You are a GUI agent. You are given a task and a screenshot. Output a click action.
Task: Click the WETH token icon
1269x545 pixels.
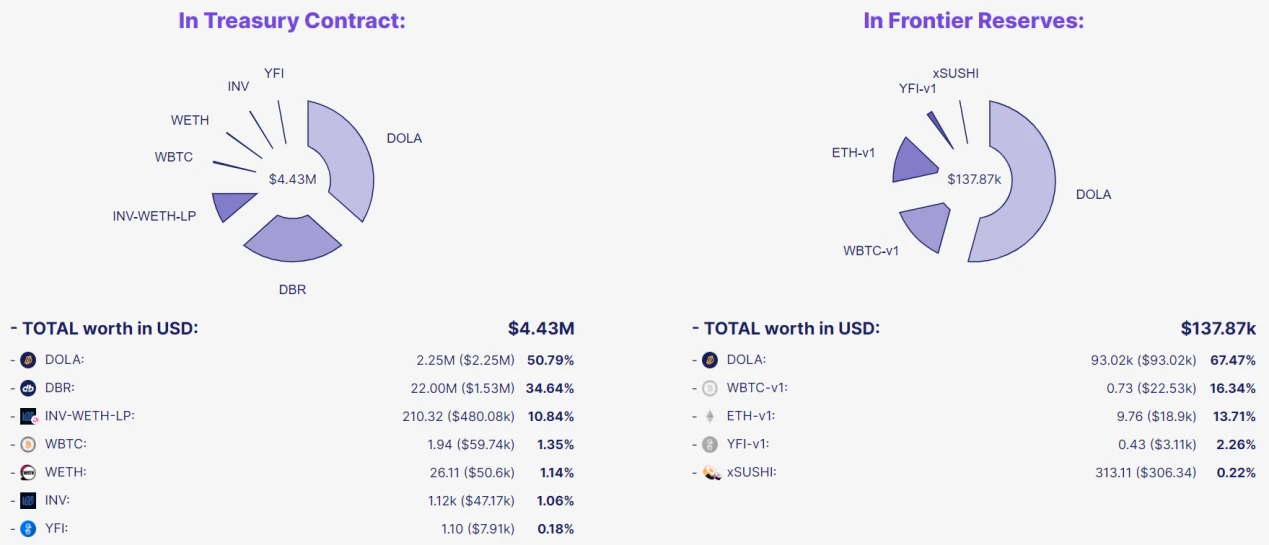click(x=28, y=472)
